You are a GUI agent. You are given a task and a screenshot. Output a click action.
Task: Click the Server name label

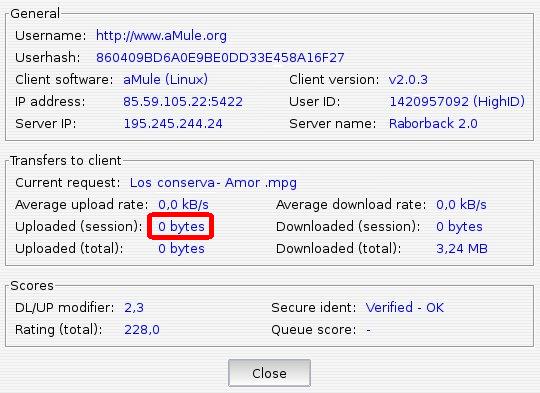333,124
